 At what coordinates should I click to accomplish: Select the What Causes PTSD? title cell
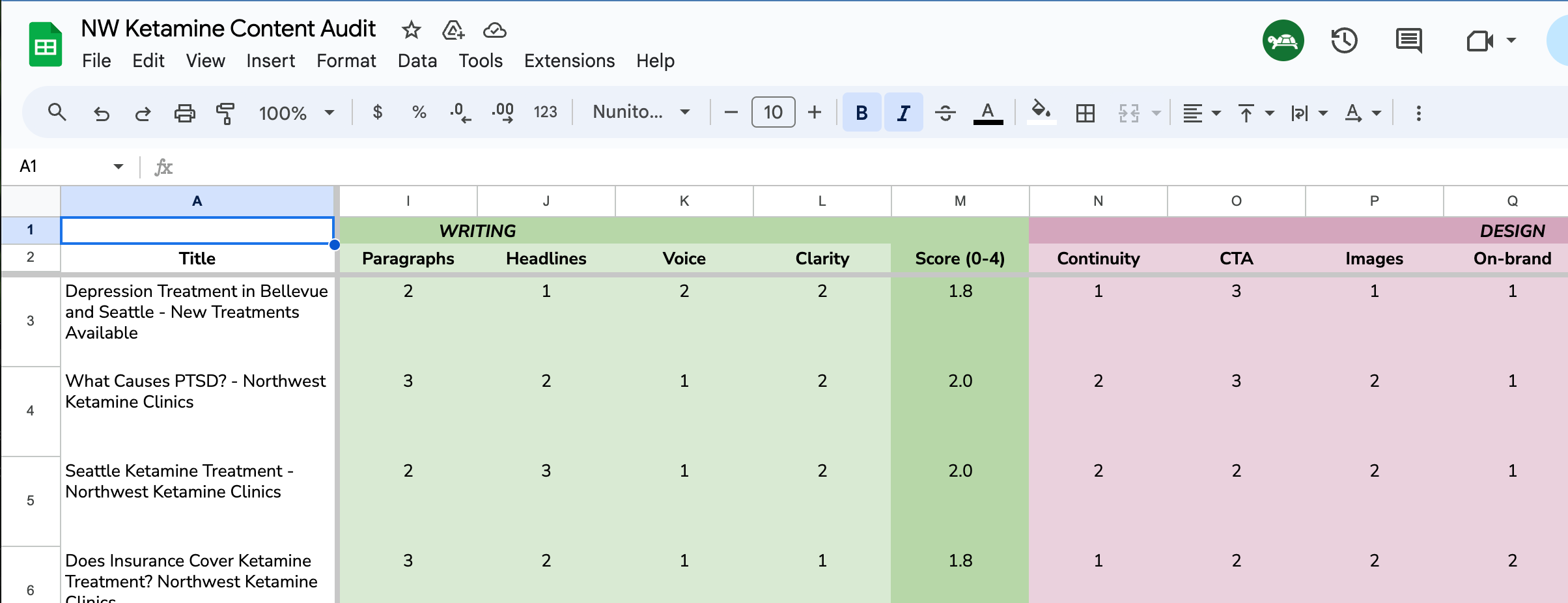(197, 412)
